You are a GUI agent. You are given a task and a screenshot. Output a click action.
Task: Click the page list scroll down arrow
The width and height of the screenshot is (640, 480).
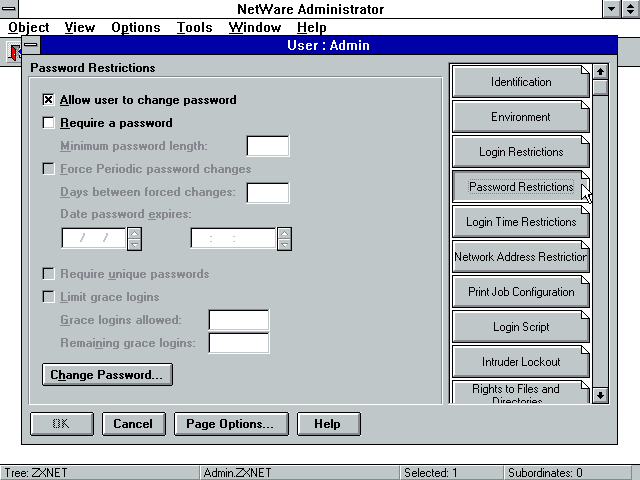coord(600,395)
